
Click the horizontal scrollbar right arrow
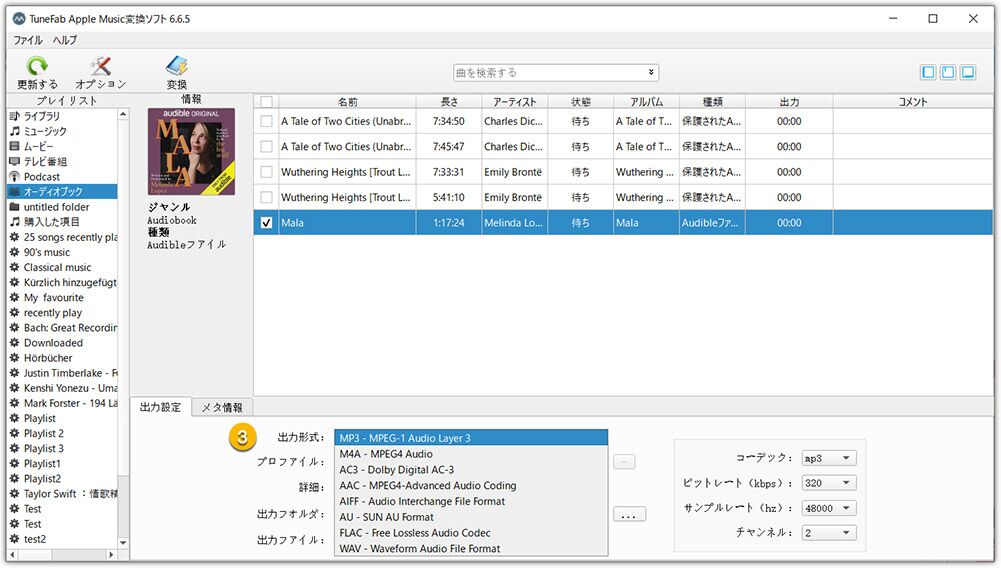click(111, 555)
